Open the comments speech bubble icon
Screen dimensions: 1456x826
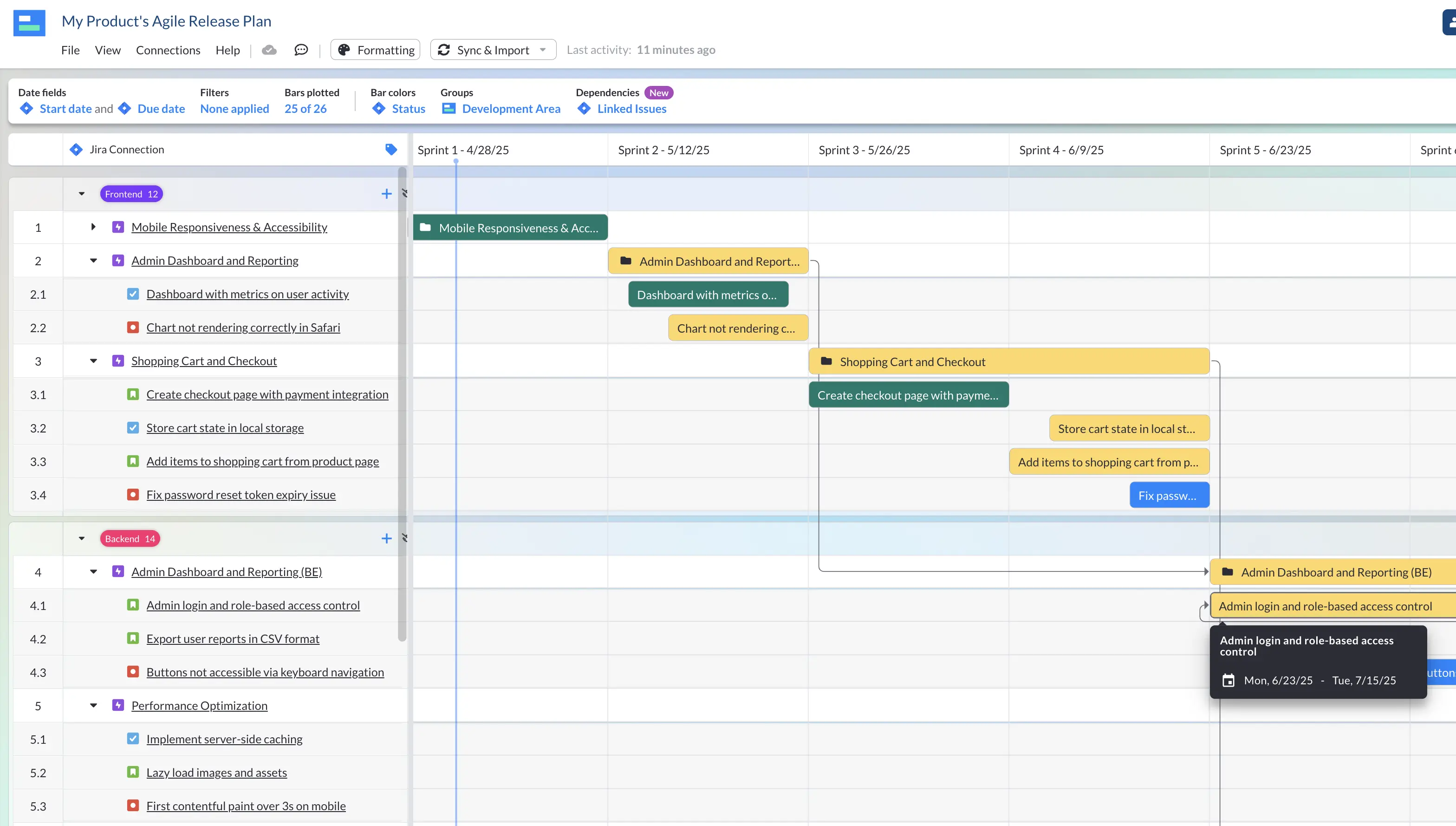(301, 50)
